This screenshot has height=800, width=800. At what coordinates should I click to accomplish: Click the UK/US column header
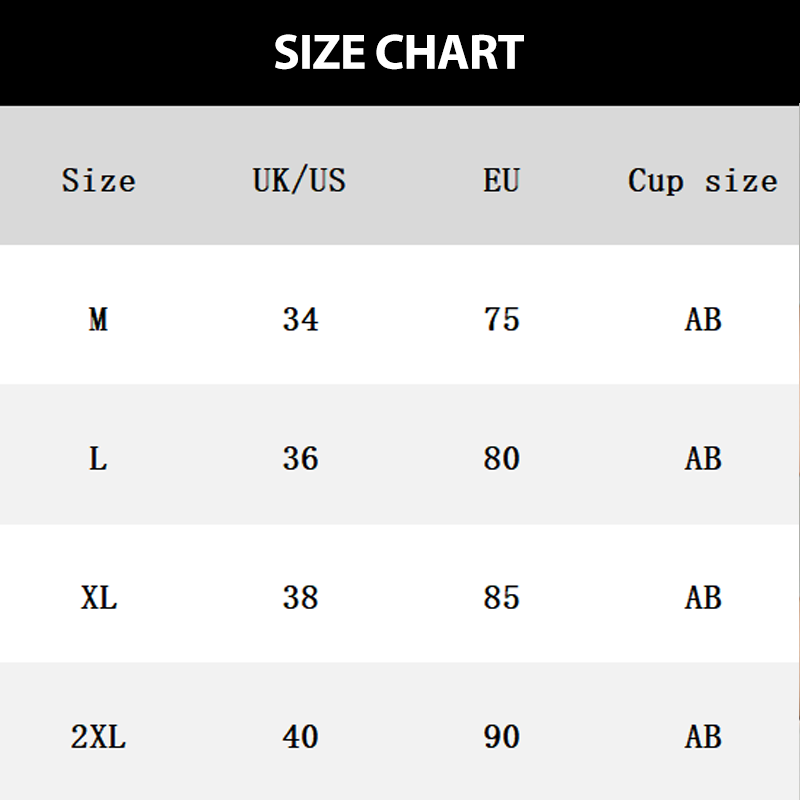299,181
